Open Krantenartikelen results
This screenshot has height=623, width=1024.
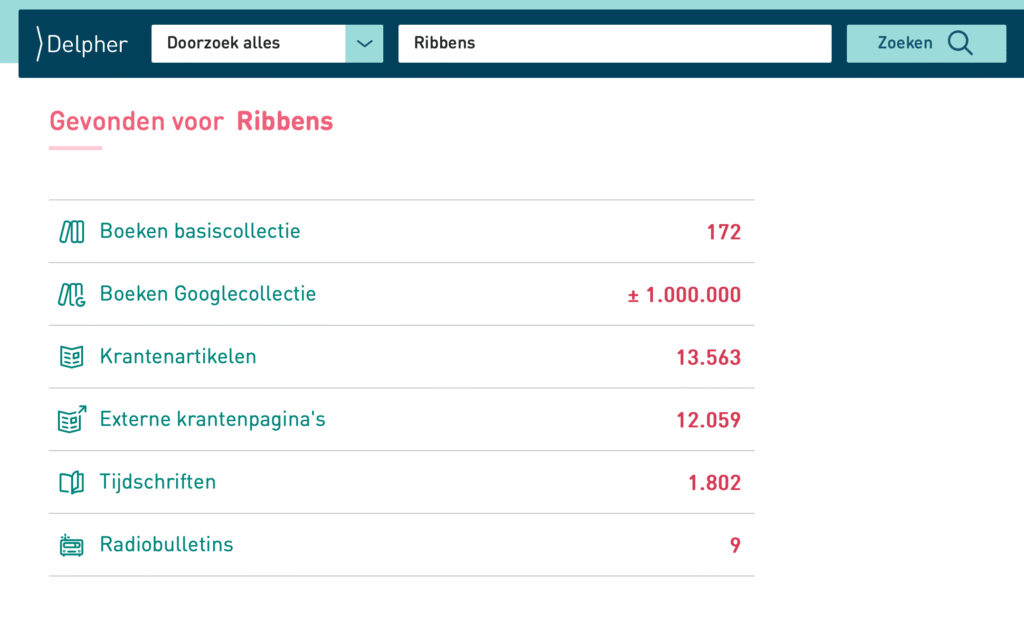point(402,357)
